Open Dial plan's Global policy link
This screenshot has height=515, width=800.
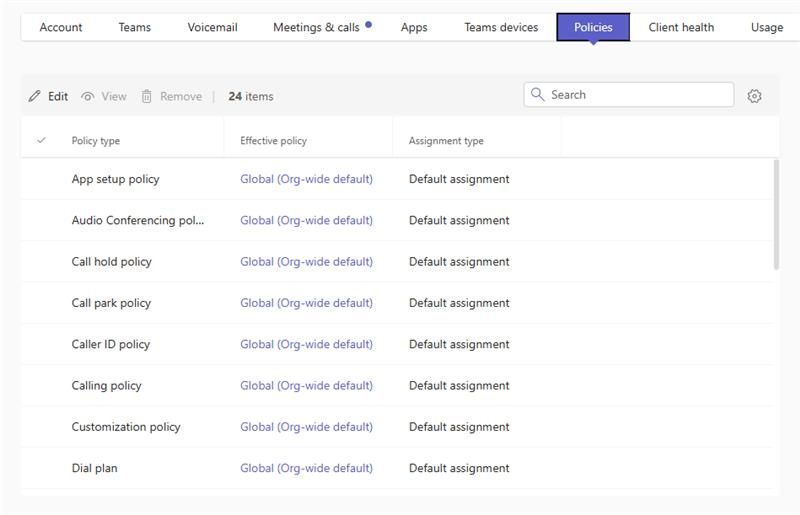coord(306,468)
